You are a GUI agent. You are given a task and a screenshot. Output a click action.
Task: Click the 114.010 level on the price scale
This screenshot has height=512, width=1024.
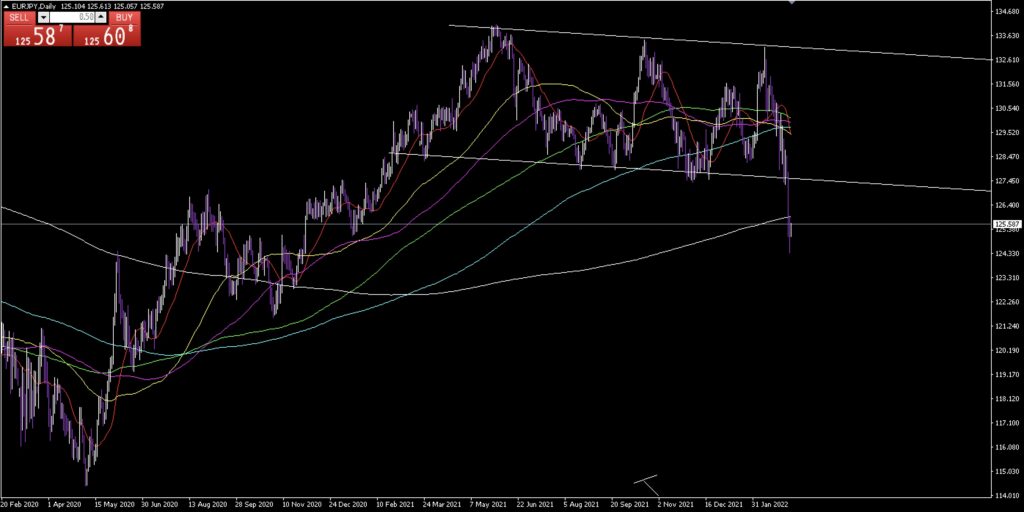(1006, 495)
